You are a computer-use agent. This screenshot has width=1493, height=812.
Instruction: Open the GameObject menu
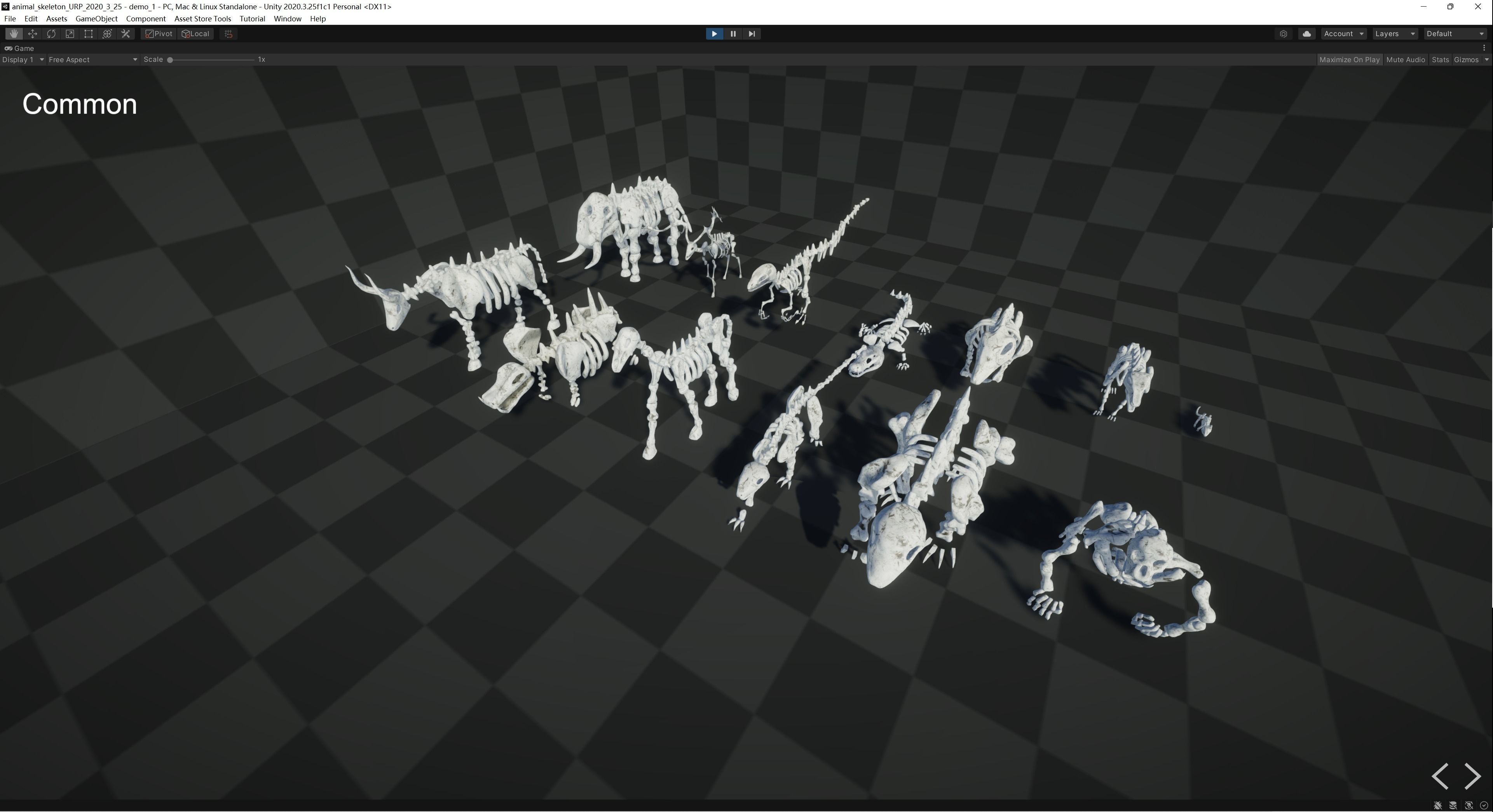click(x=96, y=19)
